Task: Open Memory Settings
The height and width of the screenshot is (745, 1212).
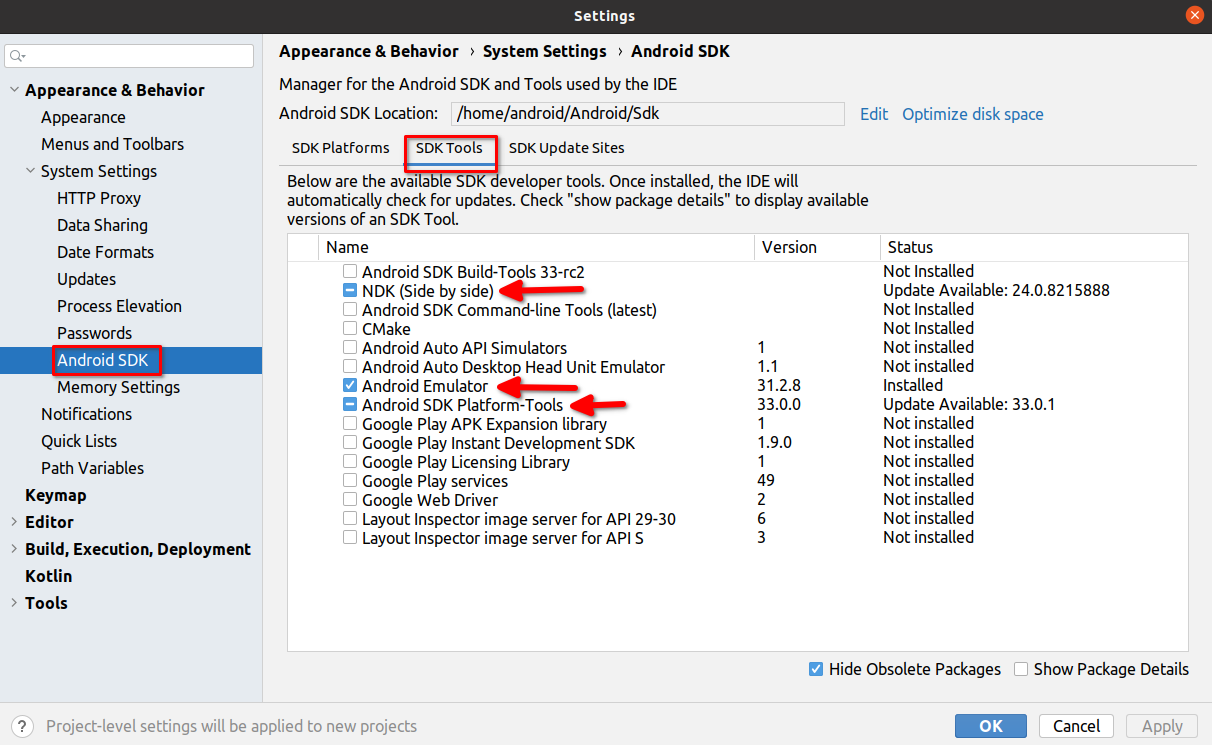Action: pos(118,387)
